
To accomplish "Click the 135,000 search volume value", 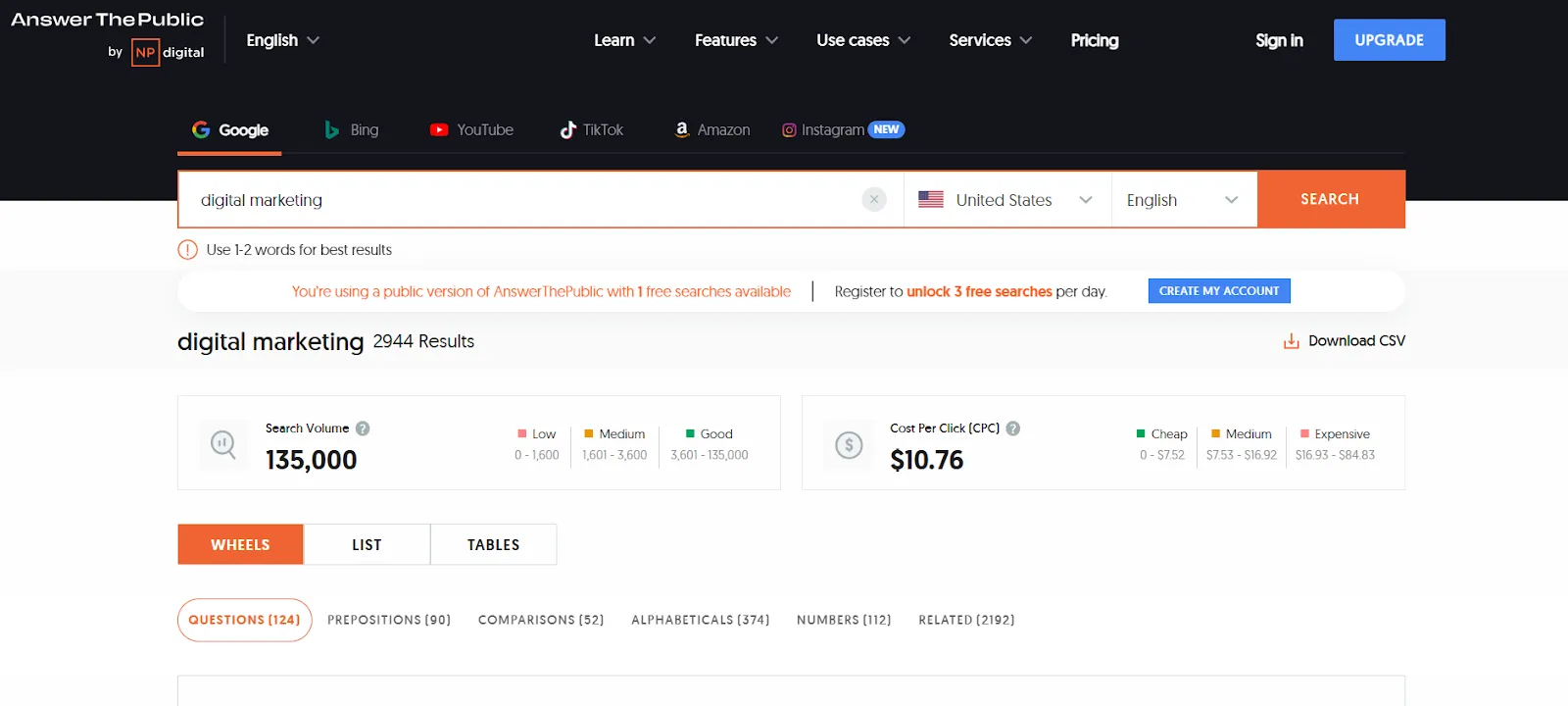I will click(x=311, y=460).
